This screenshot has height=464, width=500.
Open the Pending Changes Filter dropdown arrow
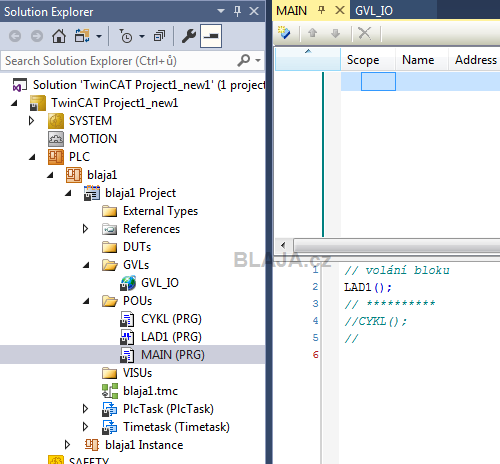pyautogui.click(x=142, y=36)
